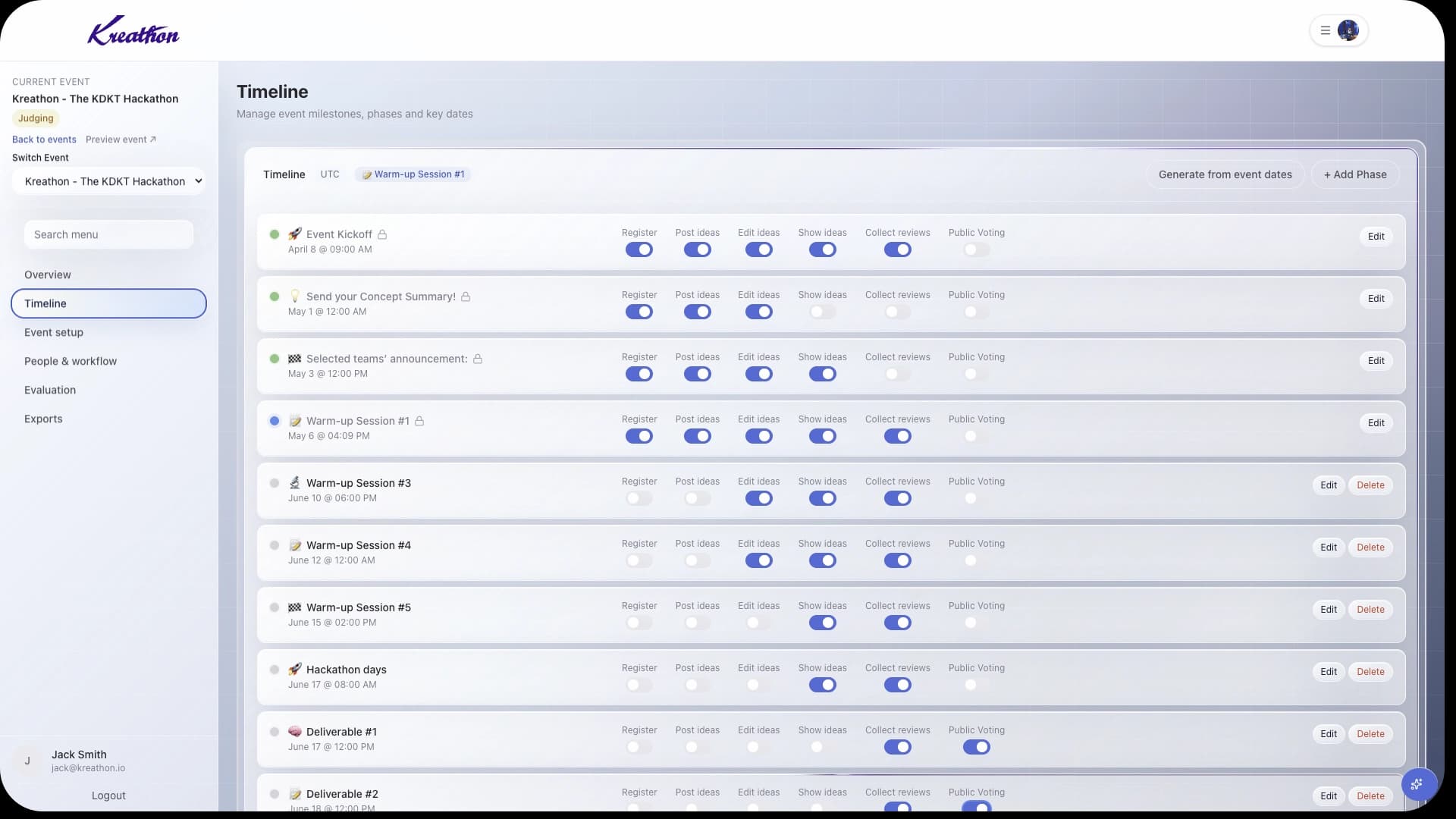The height and width of the screenshot is (819, 1456).
Task: Click the Judging status badge
Action: point(36,118)
